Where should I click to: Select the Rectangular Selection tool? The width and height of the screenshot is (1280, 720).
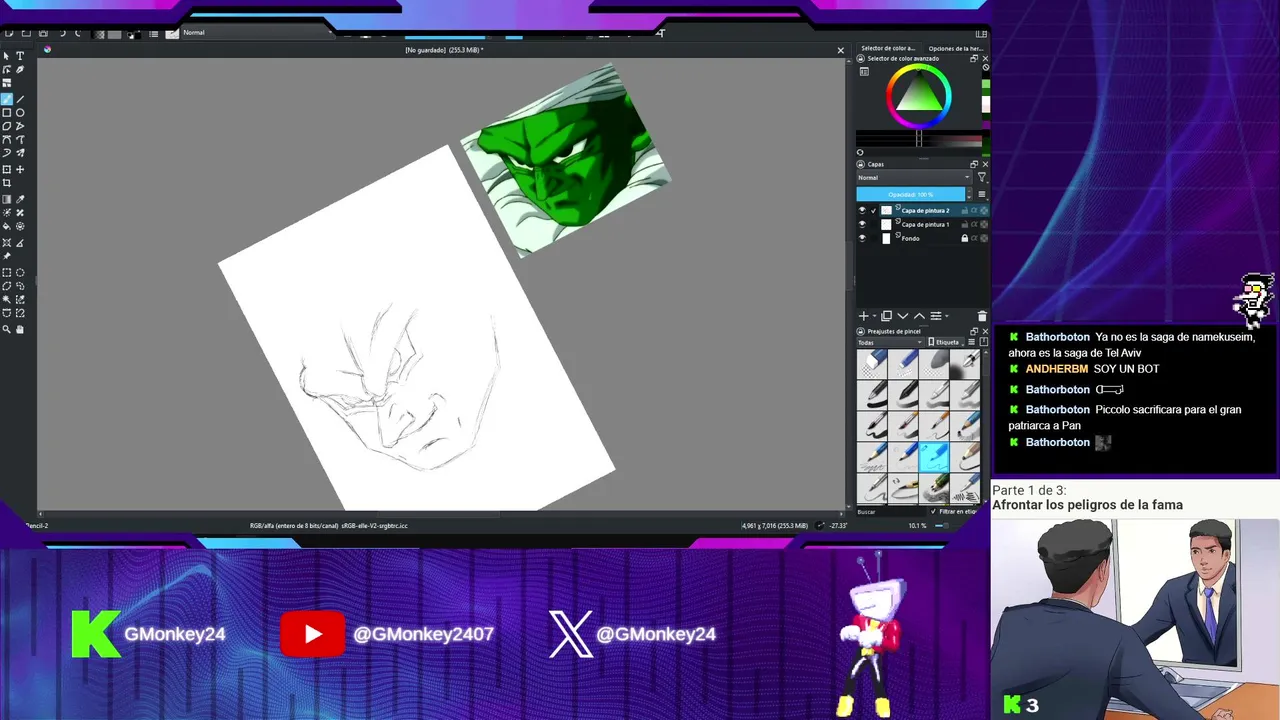coord(7,272)
